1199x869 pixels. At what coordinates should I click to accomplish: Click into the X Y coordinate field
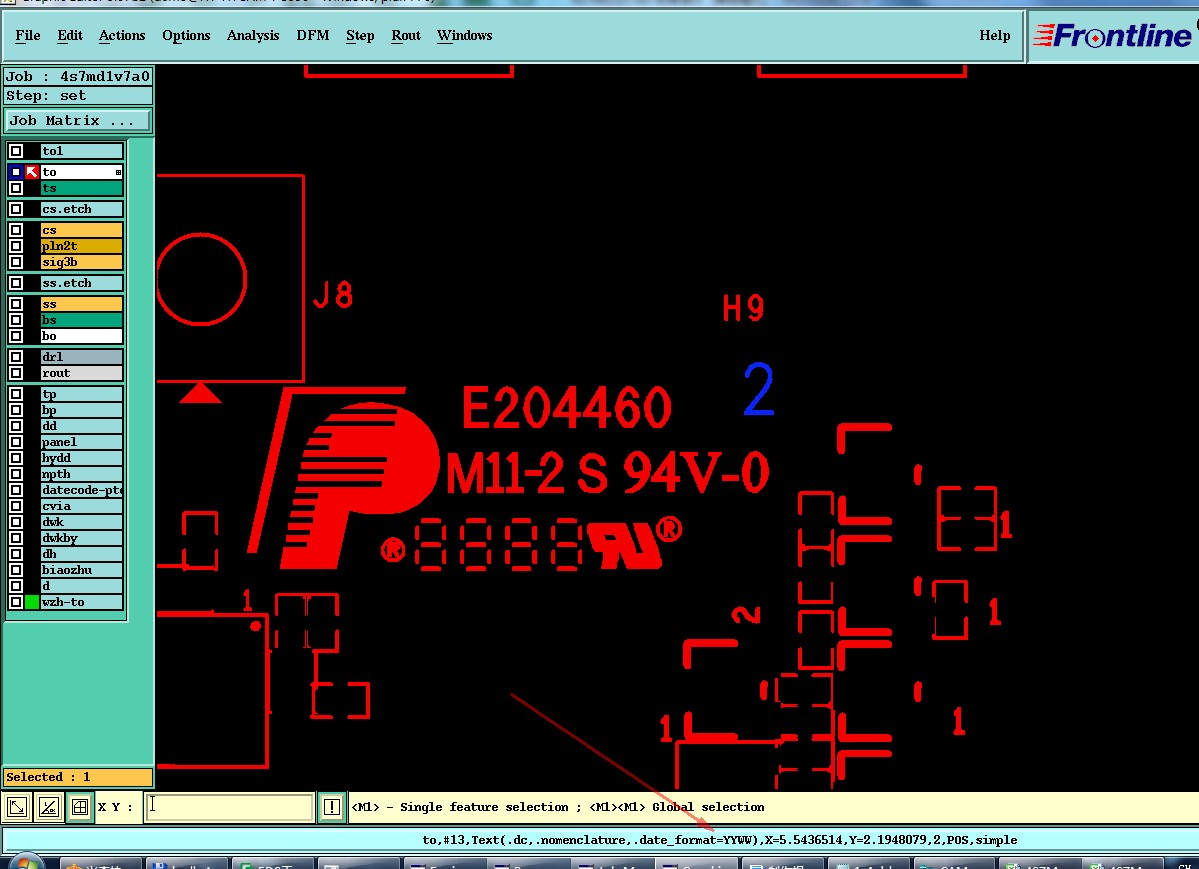coord(229,807)
